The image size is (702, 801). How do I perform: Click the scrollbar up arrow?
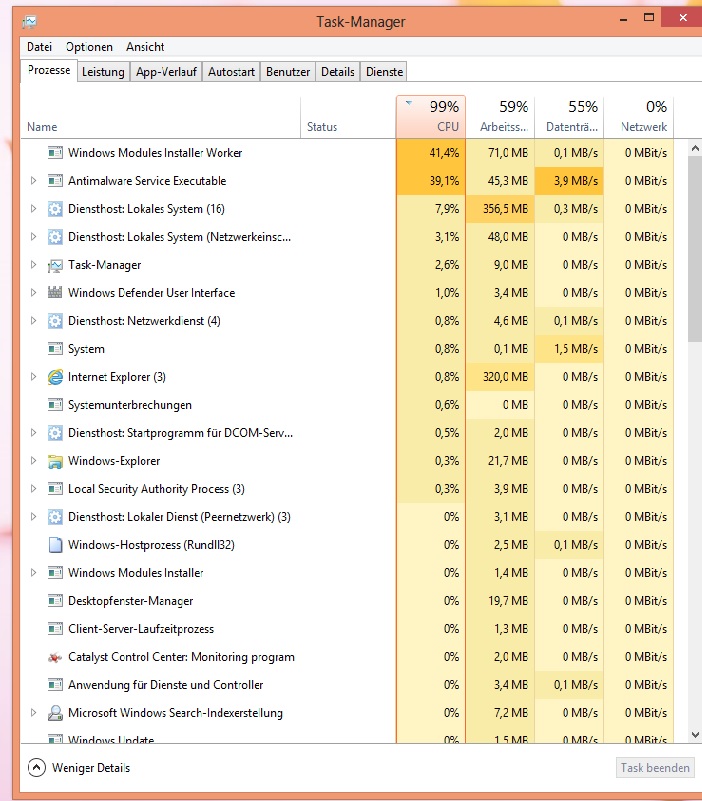(695, 148)
